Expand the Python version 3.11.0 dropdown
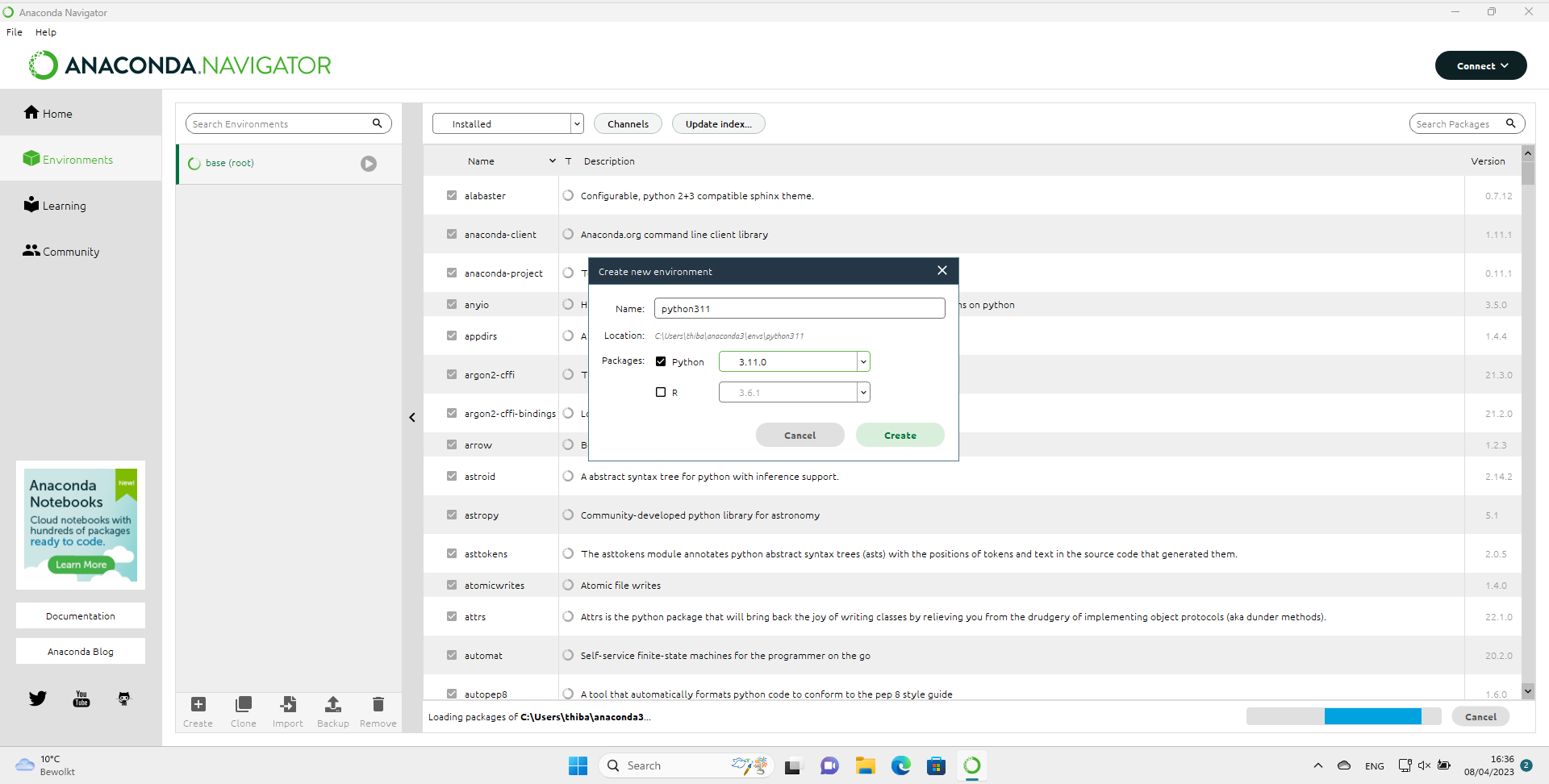This screenshot has width=1549, height=784. coord(863,361)
